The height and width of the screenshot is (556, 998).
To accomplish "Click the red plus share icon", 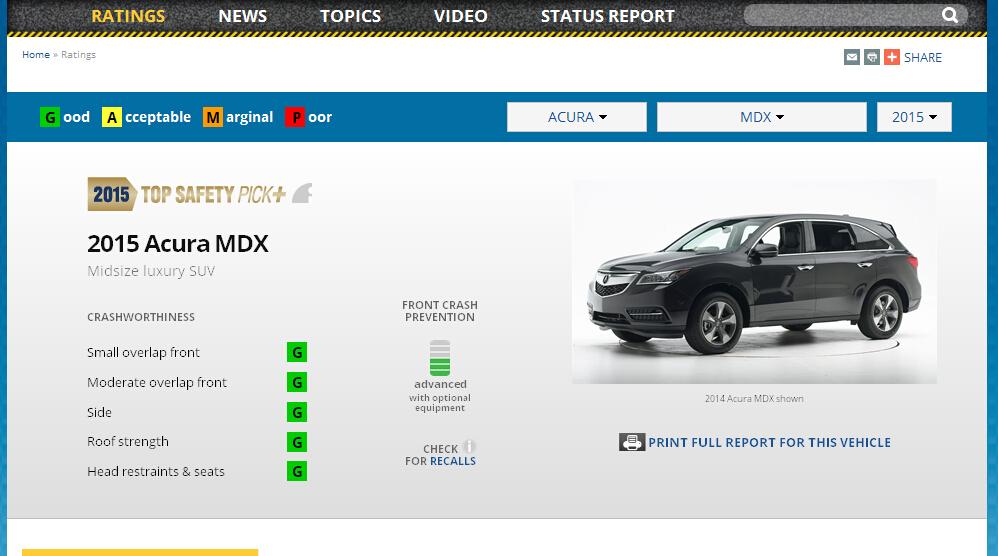I will click(892, 57).
